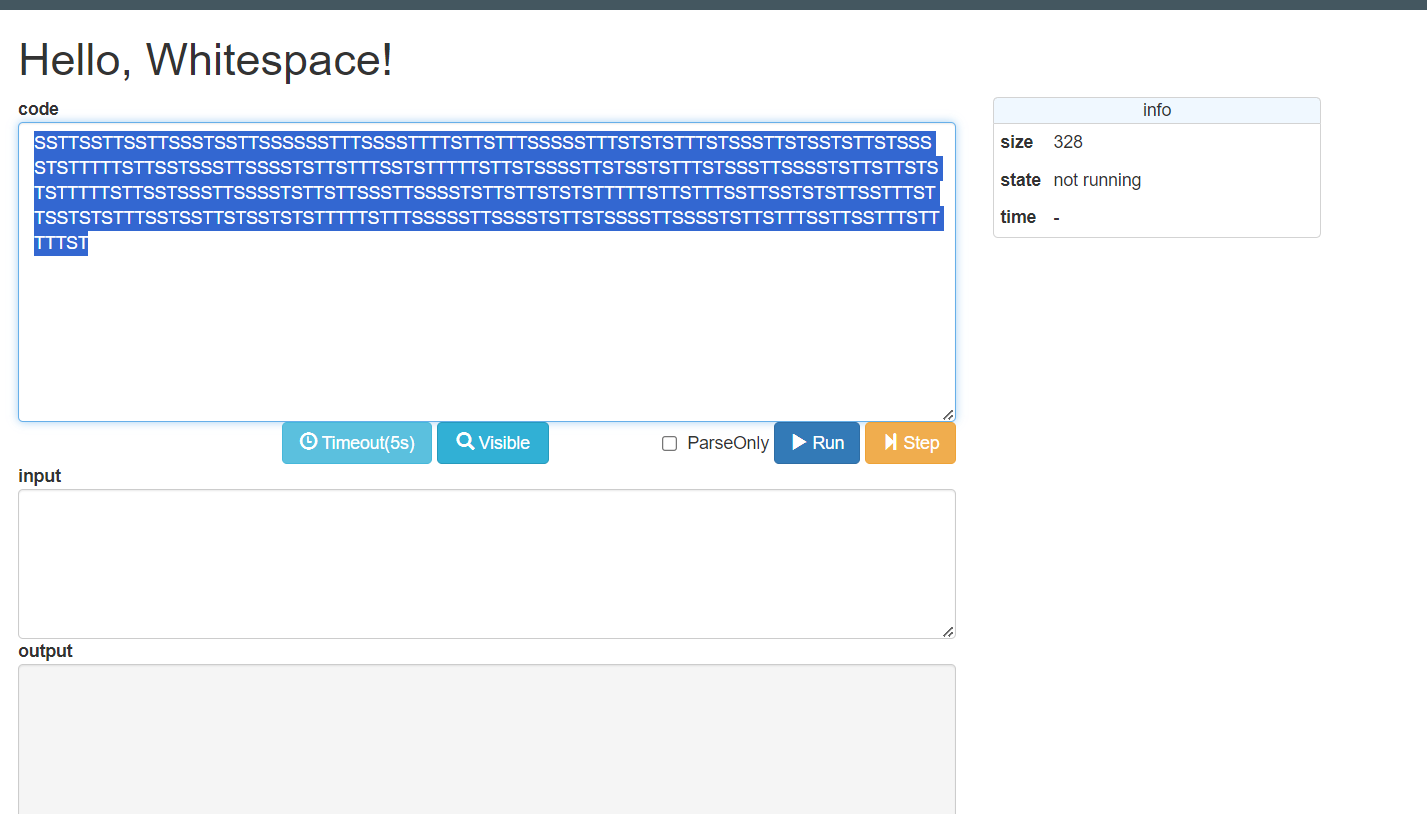Click the "not running" state value
Image resolution: width=1427 pixels, height=814 pixels.
tap(1097, 180)
